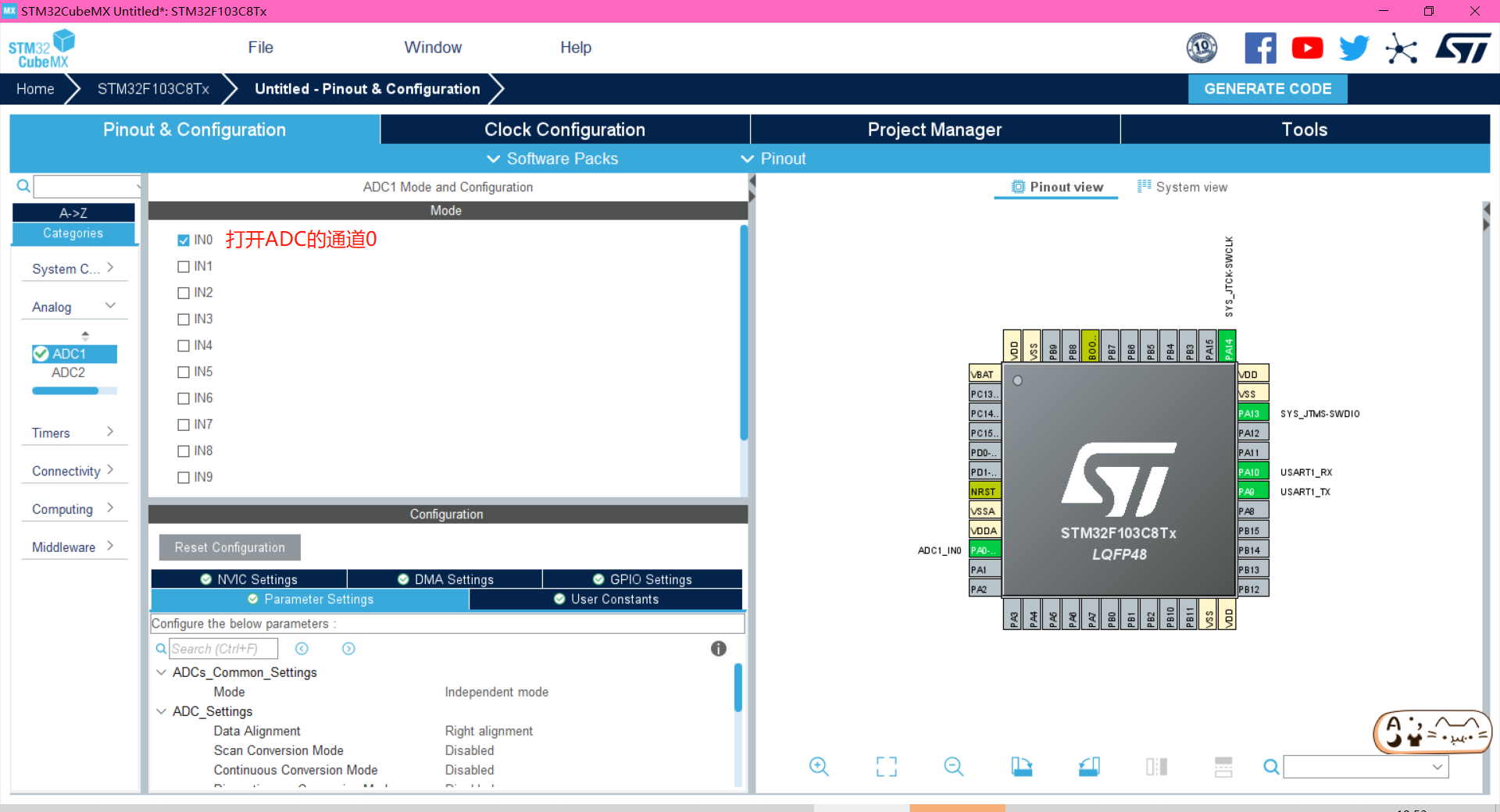This screenshot has height=812, width=1500.
Task: Switch to Tools tab
Action: [x=1305, y=130]
